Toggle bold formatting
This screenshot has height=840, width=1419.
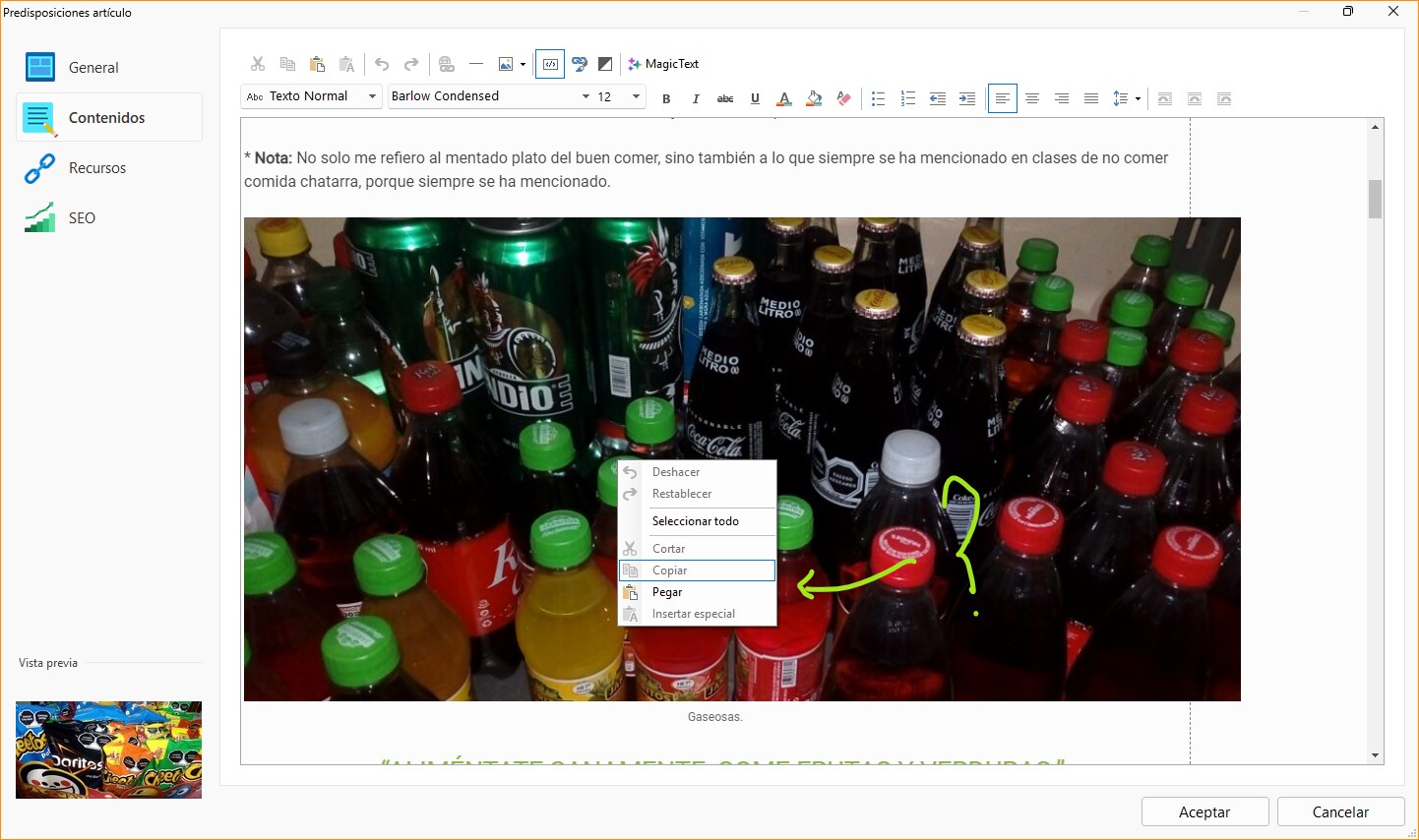coord(666,98)
